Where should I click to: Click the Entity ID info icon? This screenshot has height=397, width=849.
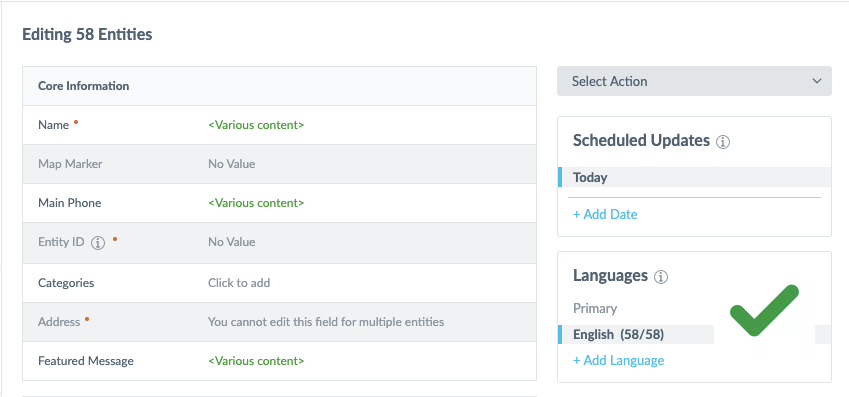pyautogui.click(x=97, y=243)
